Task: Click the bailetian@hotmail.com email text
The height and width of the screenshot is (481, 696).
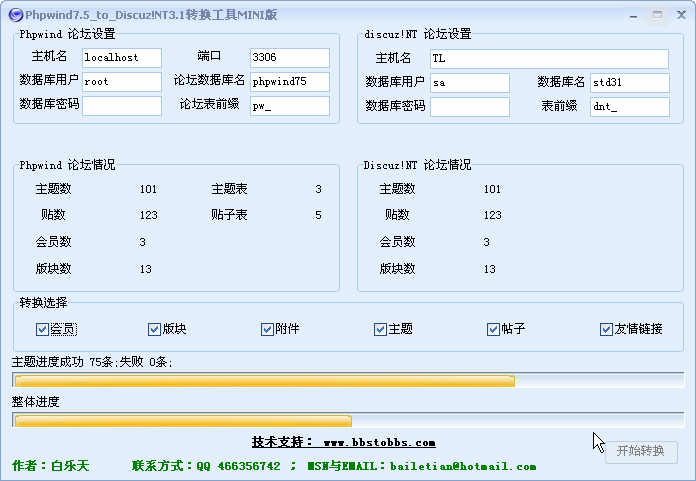Action: point(463,466)
